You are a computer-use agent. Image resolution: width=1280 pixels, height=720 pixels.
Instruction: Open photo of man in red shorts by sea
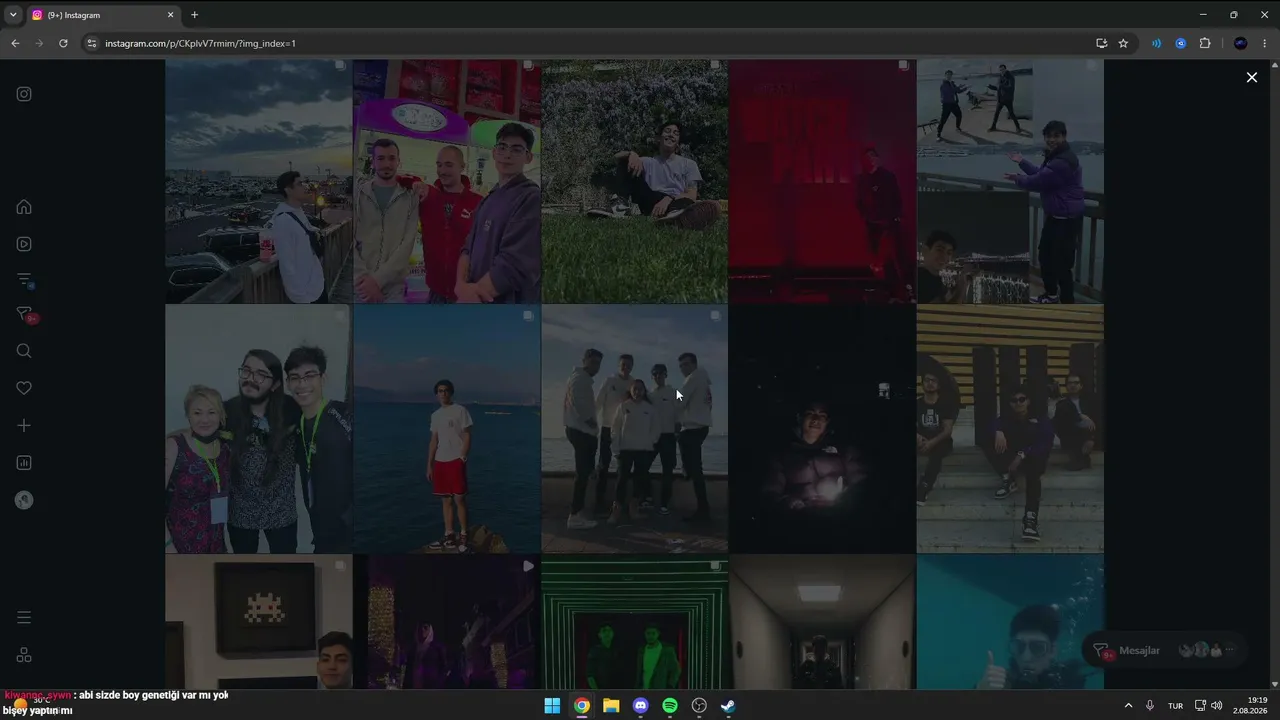(x=447, y=429)
